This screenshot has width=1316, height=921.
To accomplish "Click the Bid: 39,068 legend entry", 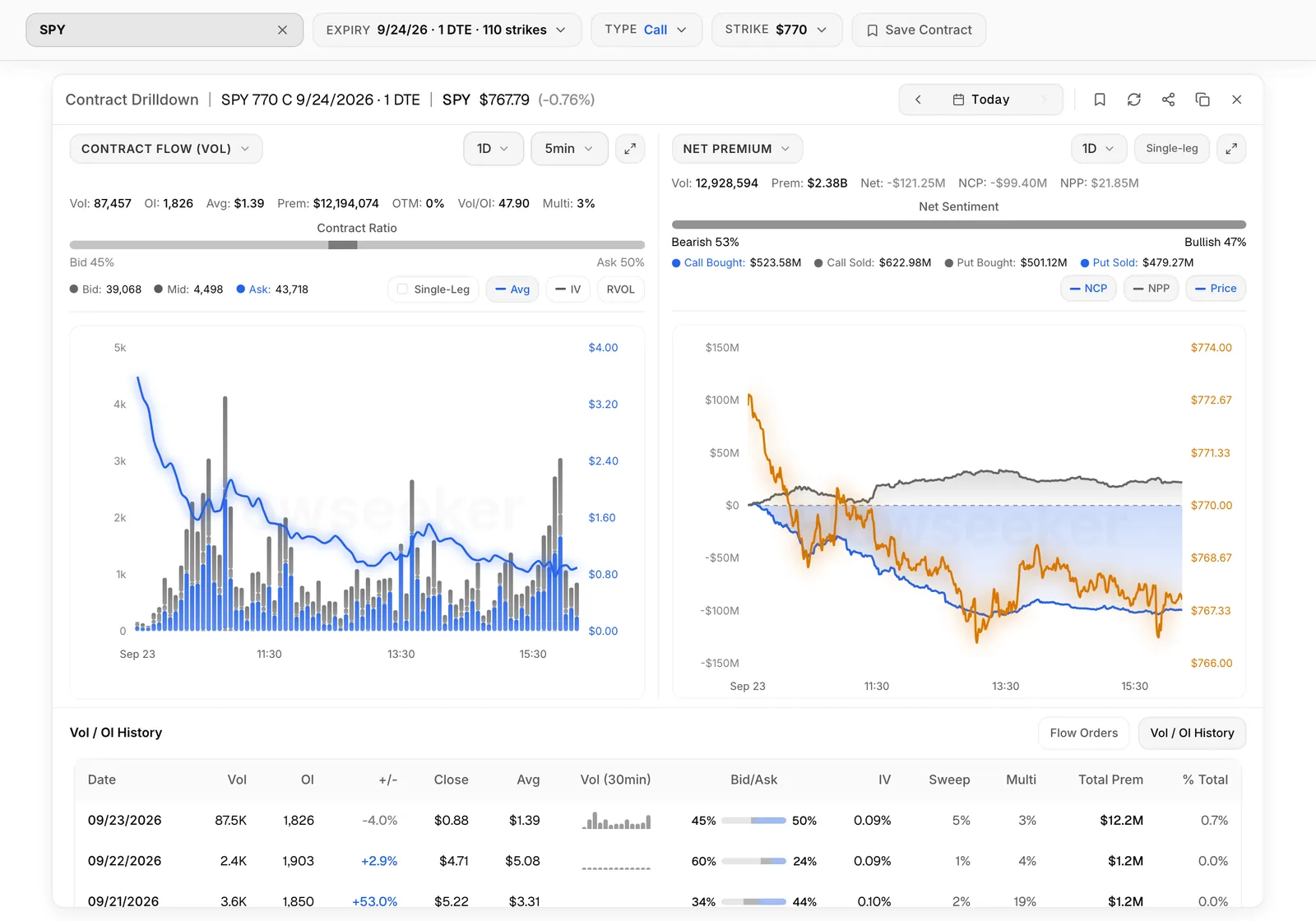I will (x=105, y=289).
